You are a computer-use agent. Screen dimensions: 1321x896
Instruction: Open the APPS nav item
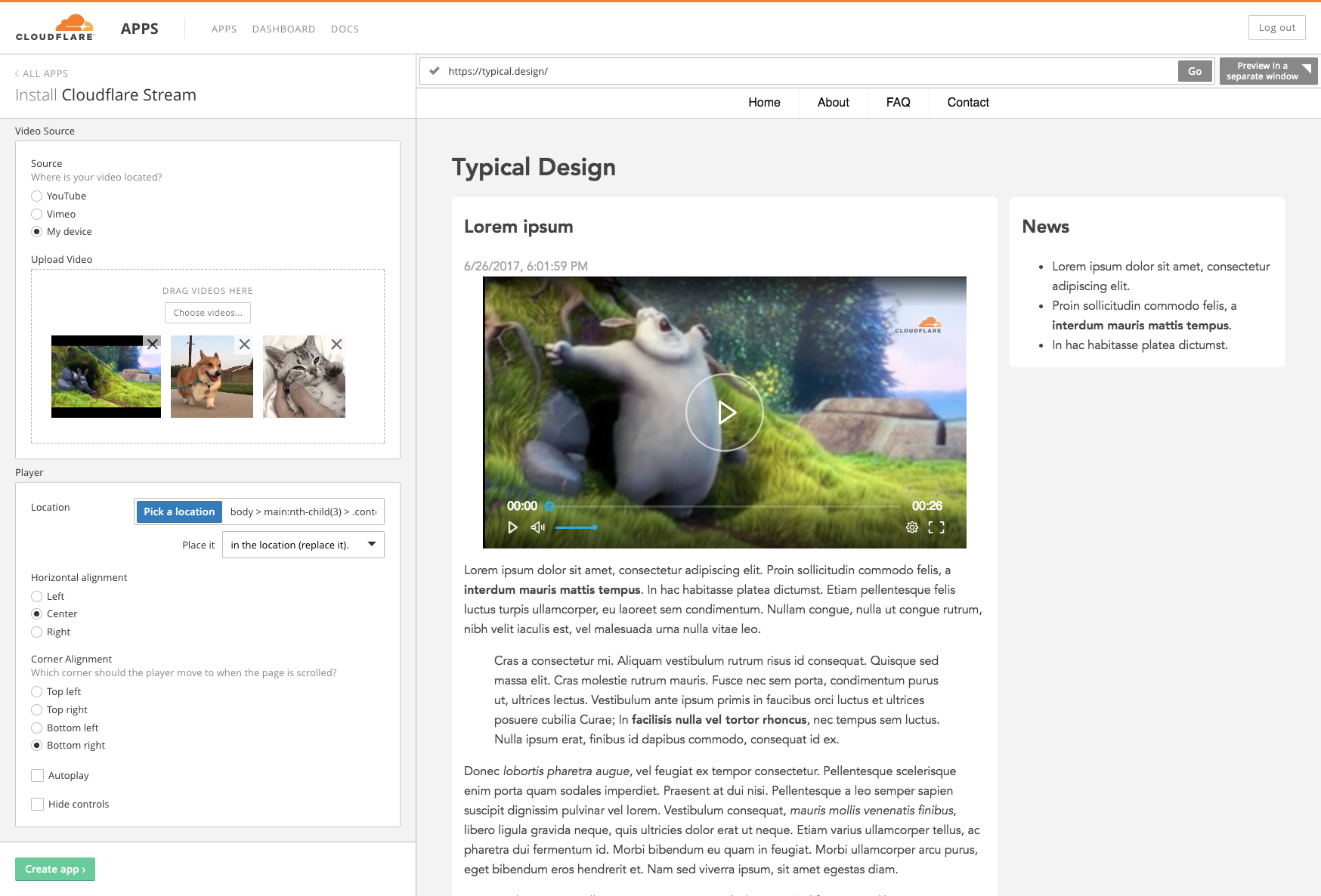pos(224,29)
